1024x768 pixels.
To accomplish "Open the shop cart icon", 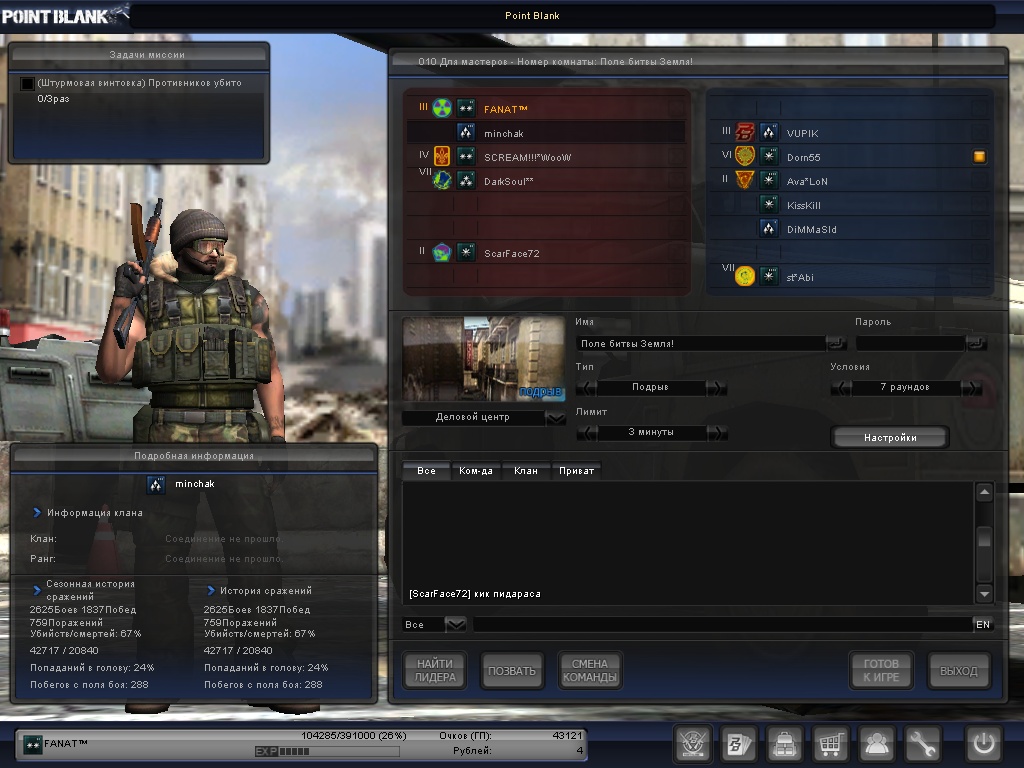I will [x=830, y=743].
